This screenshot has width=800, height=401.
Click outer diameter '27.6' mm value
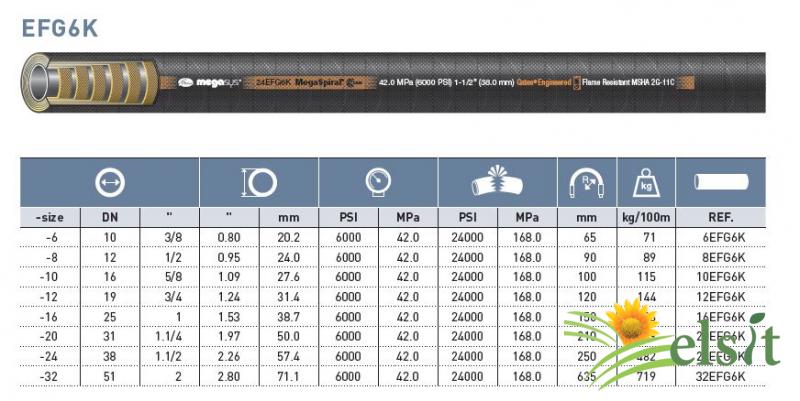[x=289, y=277]
